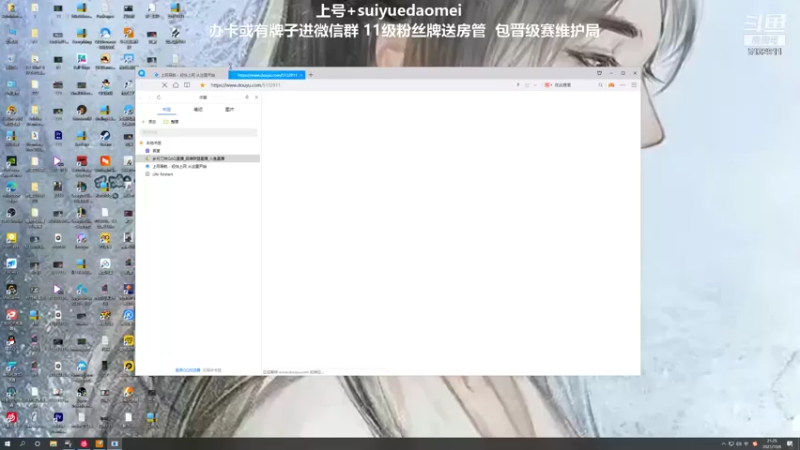This screenshot has width=800, height=450.
Task: Open the Life Restart bookmark
Action: pos(159,174)
